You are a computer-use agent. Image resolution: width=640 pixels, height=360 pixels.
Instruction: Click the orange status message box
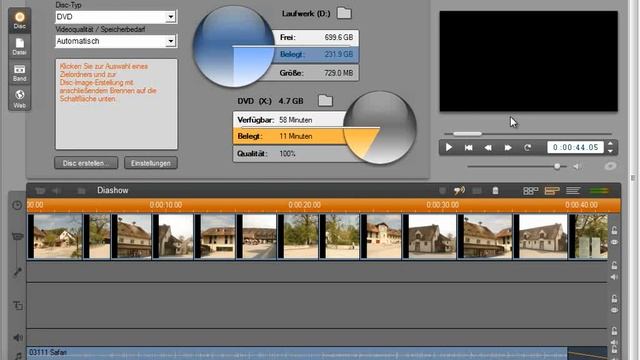116,104
